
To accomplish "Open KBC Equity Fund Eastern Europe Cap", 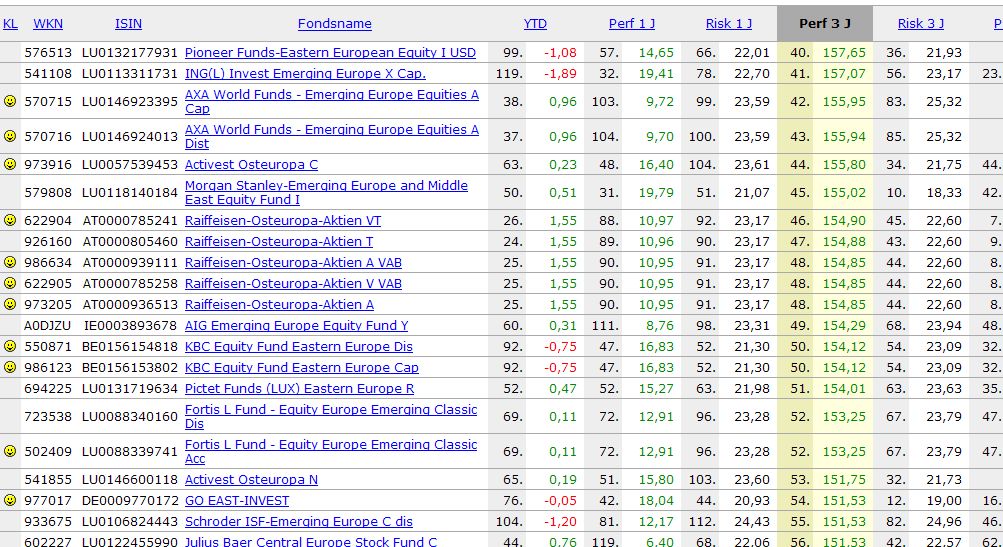I will point(302,368).
